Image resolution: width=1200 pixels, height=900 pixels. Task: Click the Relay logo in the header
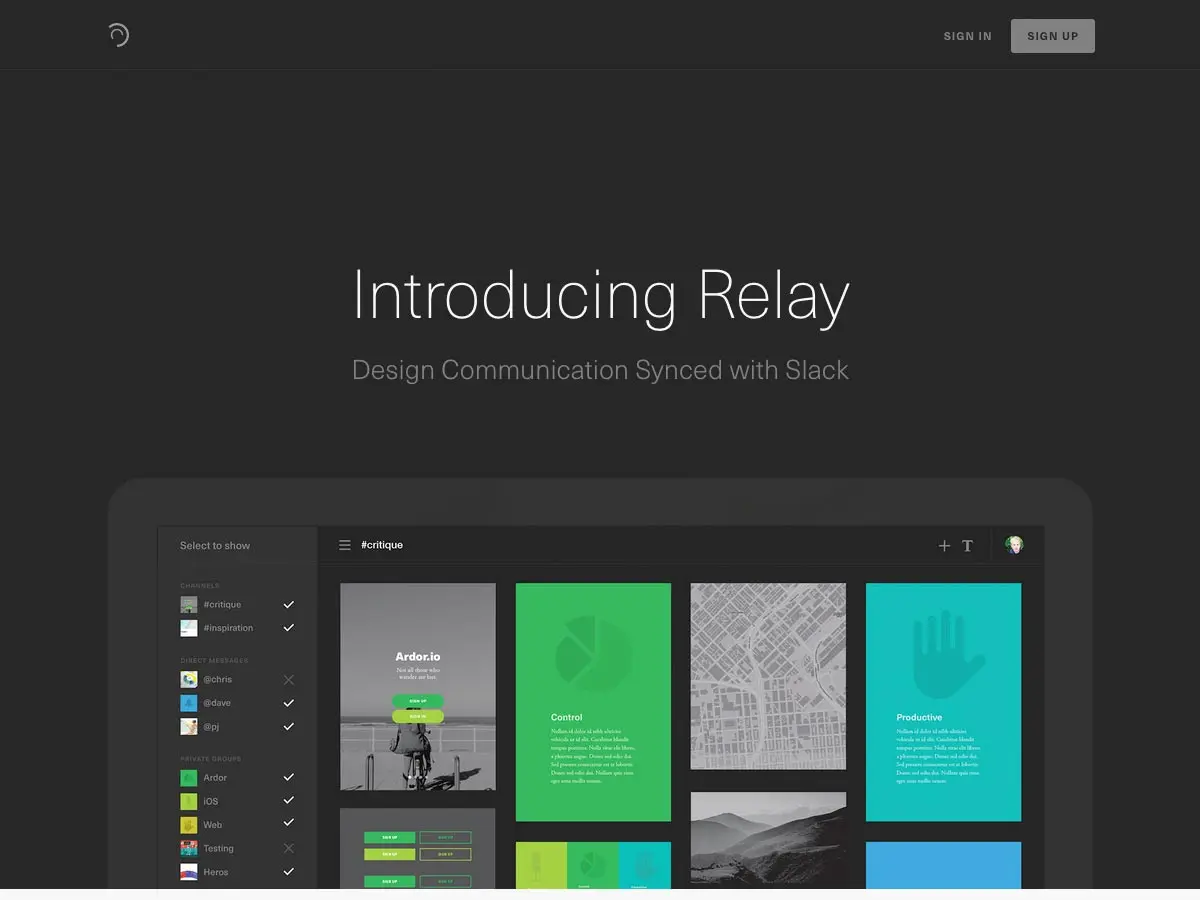pos(118,34)
